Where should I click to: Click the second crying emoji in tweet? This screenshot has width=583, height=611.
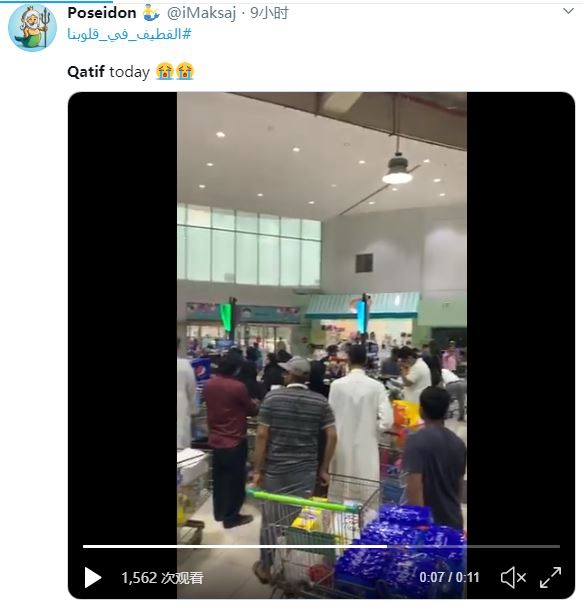click(x=185, y=72)
